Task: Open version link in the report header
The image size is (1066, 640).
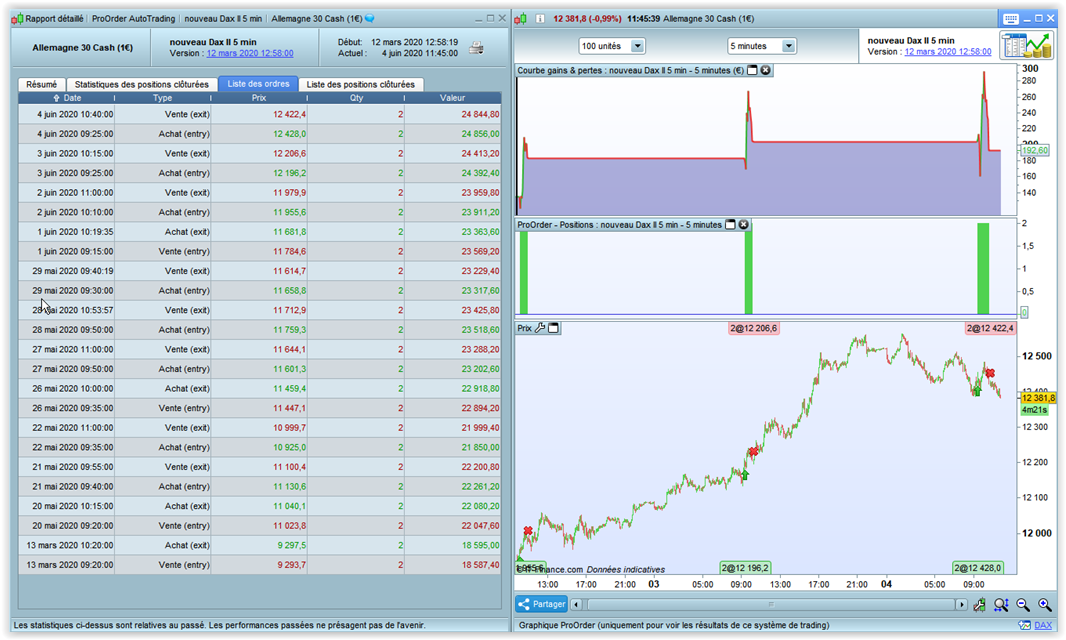Action: point(250,53)
